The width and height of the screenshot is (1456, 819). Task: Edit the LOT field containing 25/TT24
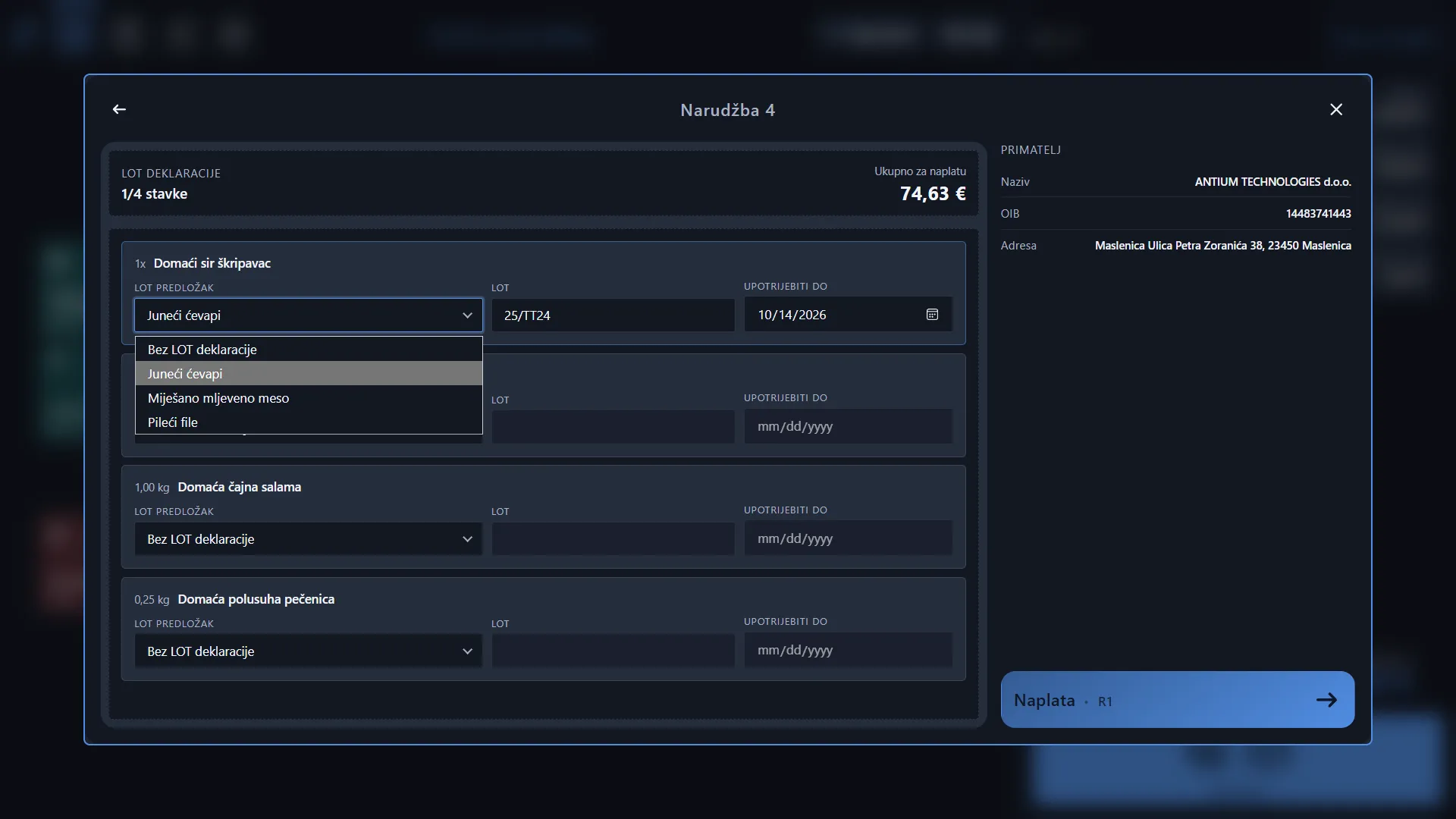coord(613,315)
